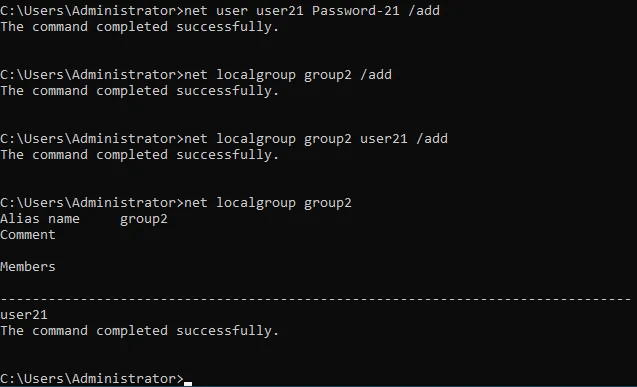Click user21 in the localgroup group2 user21 command
637x387 pixels.
point(384,139)
